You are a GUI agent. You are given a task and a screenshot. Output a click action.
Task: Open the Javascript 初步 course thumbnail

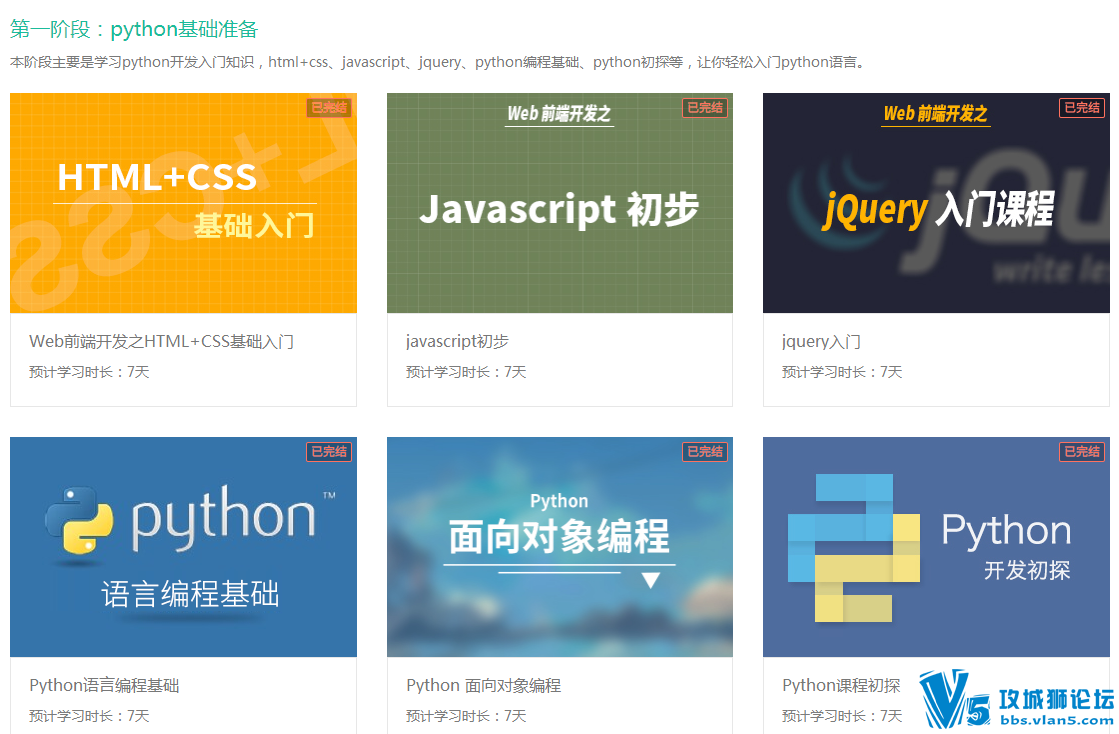coord(560,203)
